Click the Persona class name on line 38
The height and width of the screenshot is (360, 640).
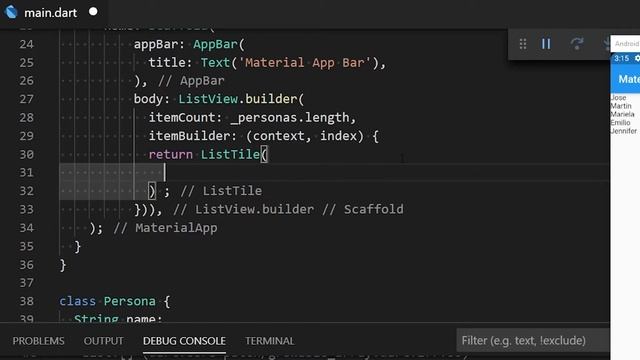(x=129, y=301)
